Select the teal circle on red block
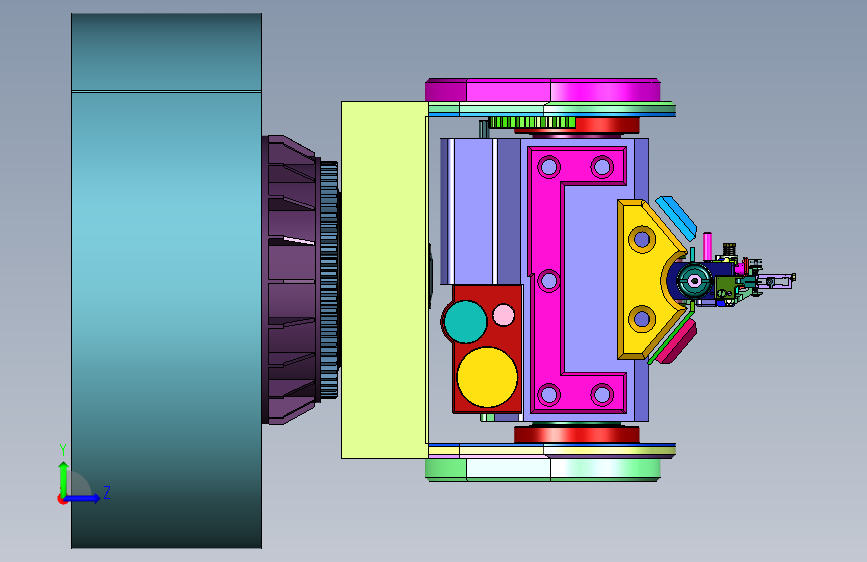This screenshot has height=562, width=867. click(x=466, y=321)
